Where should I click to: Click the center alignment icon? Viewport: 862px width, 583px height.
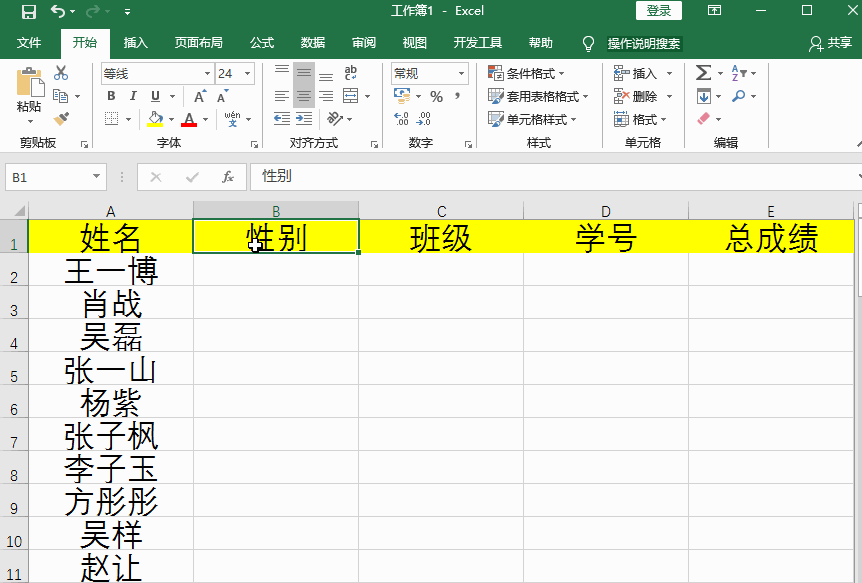pos(303,96)
